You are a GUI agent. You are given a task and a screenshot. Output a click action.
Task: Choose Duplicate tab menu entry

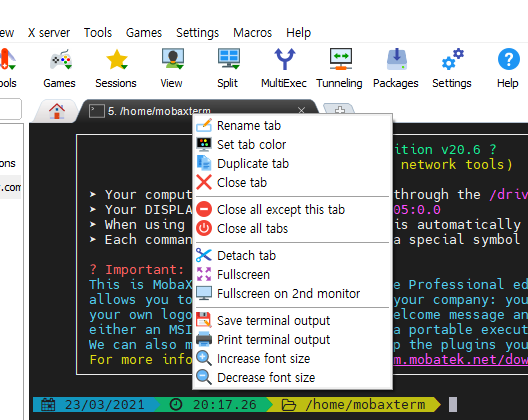pyautogui.click(x=292, y=163)
